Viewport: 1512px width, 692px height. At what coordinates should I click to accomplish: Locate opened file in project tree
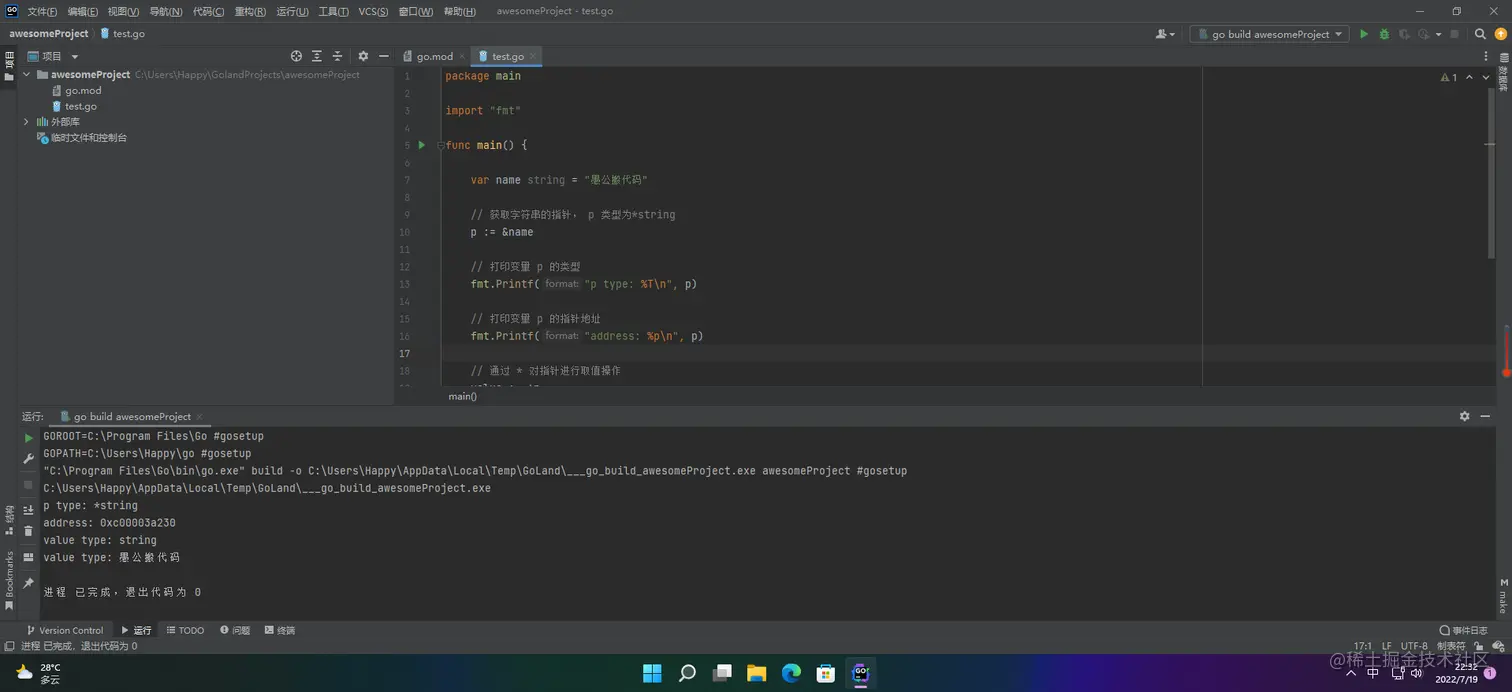[x=296, y=56]
